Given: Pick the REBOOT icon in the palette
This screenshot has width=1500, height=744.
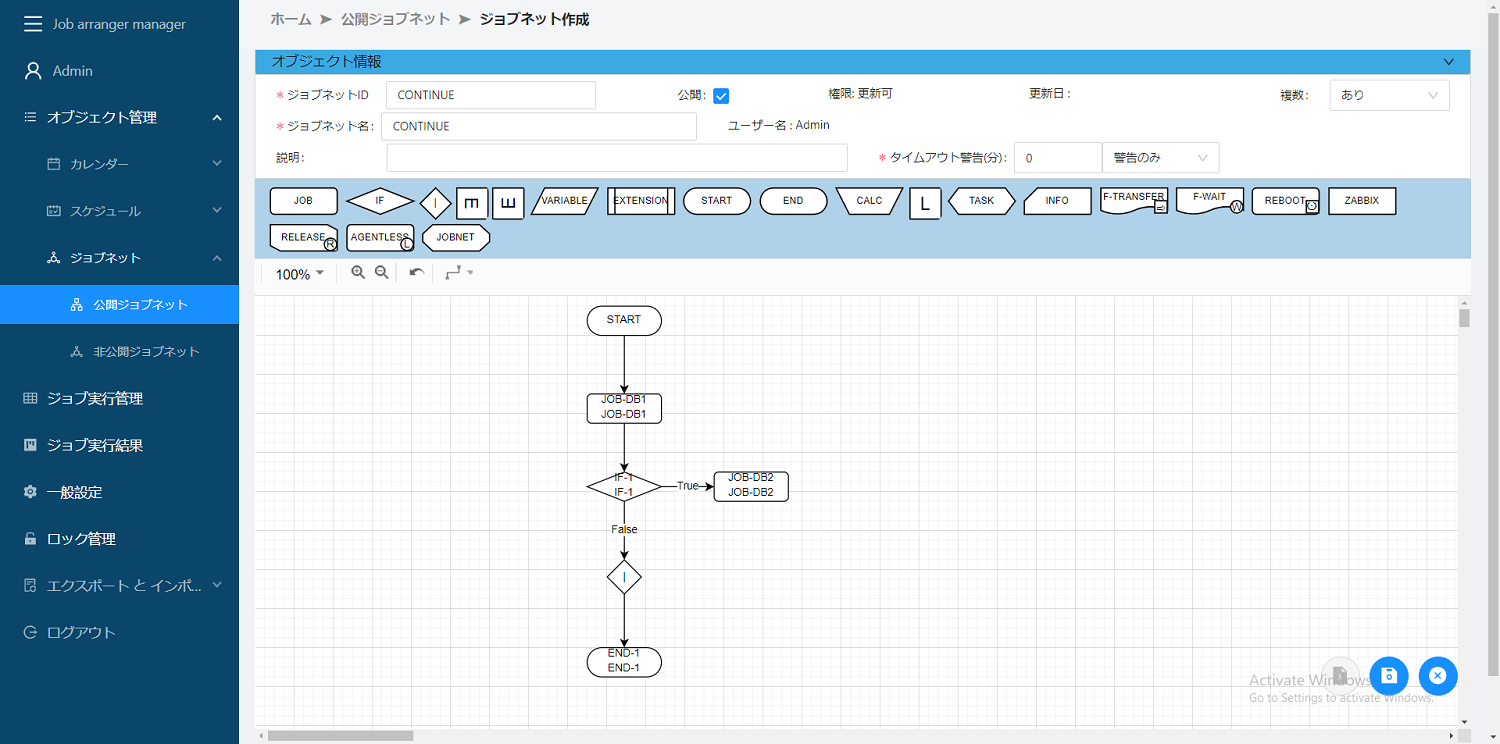Looking at the screenshot, I should (x=1284, y=201).
